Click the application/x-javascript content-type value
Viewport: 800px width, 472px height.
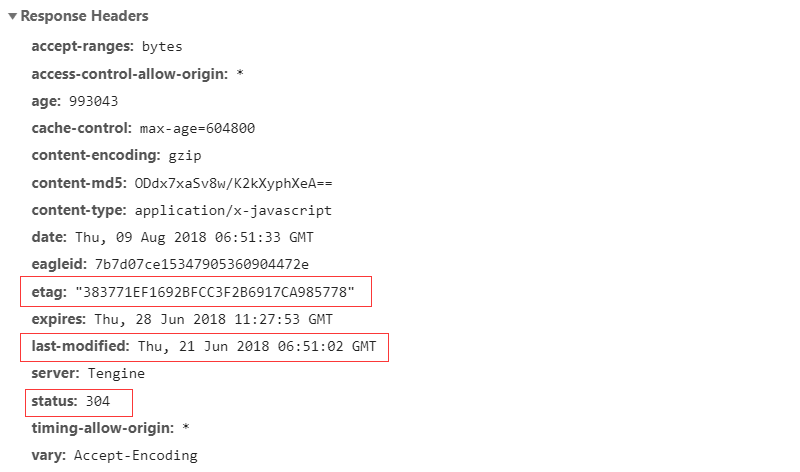[233, 211]
